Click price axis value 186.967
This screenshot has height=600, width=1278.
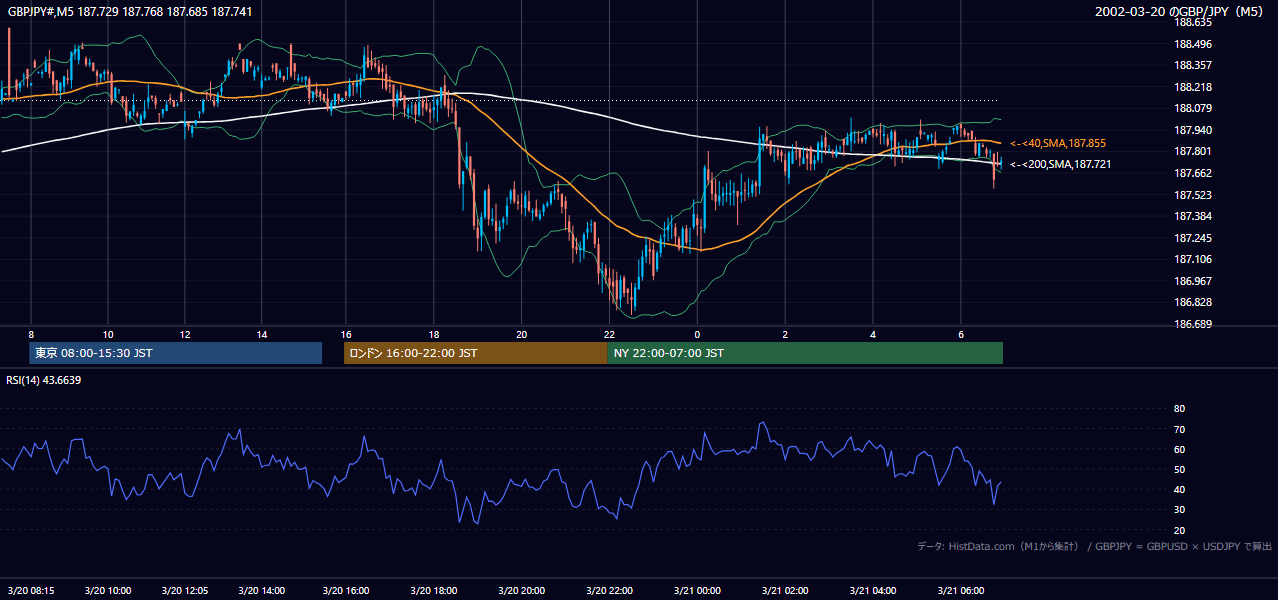tap(1192, 281)
